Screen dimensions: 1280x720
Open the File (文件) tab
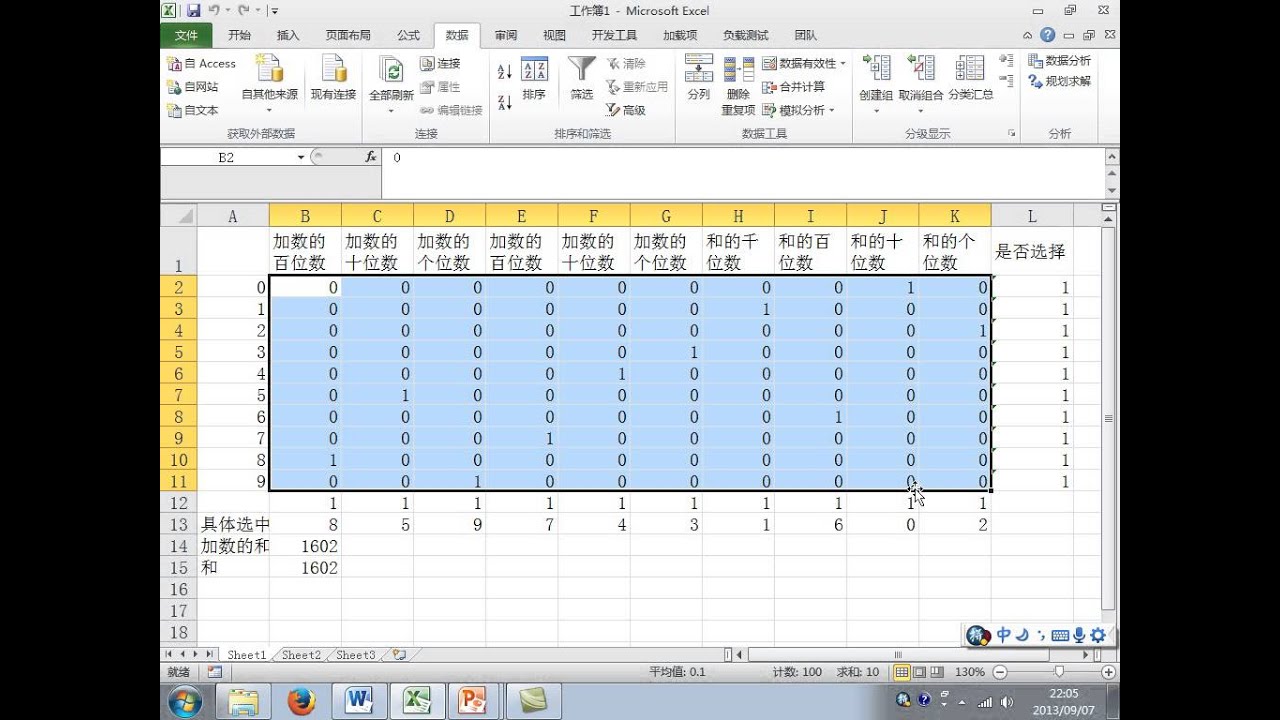coord(186,35)
